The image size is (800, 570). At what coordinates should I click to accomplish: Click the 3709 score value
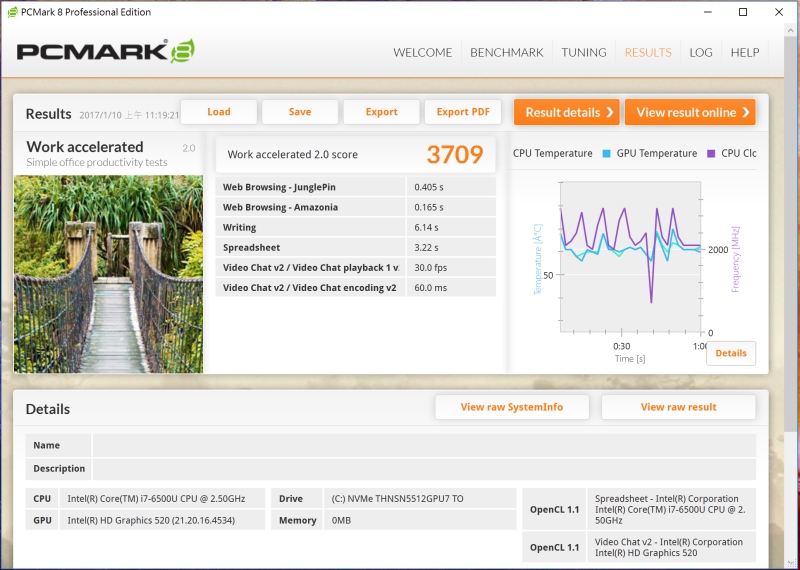455,155
